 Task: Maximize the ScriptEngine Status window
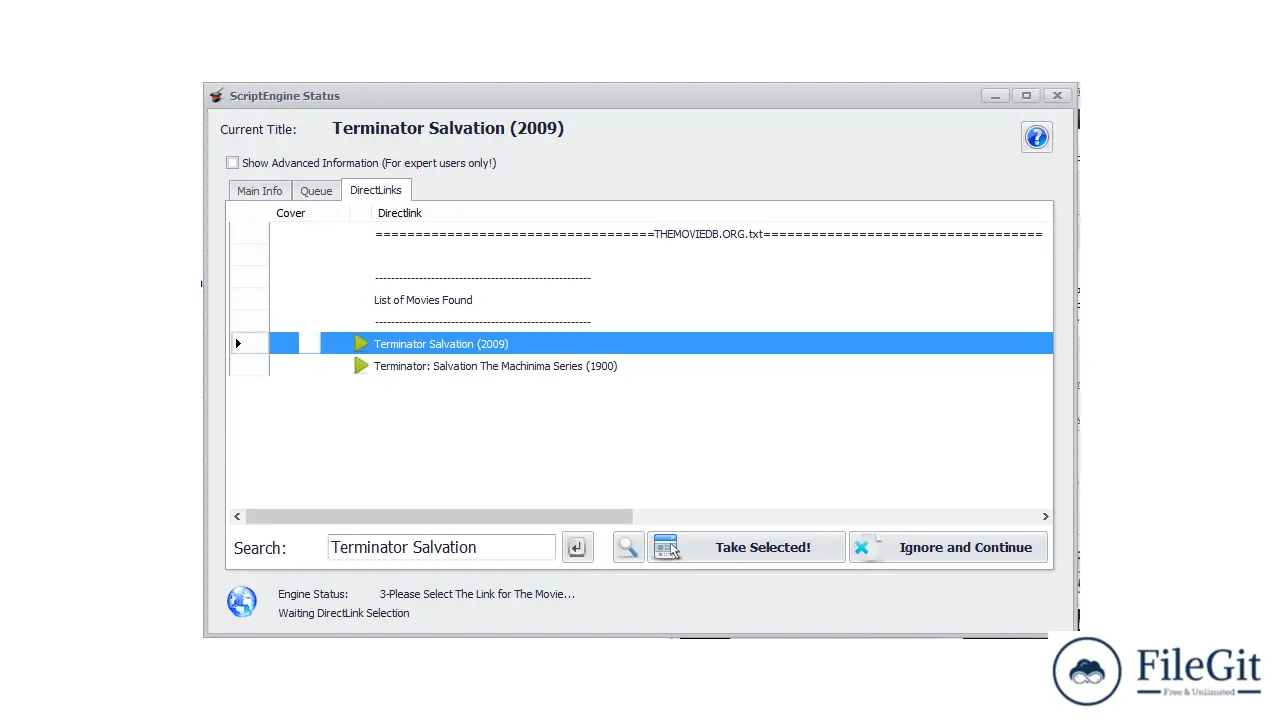[1026, 96]
